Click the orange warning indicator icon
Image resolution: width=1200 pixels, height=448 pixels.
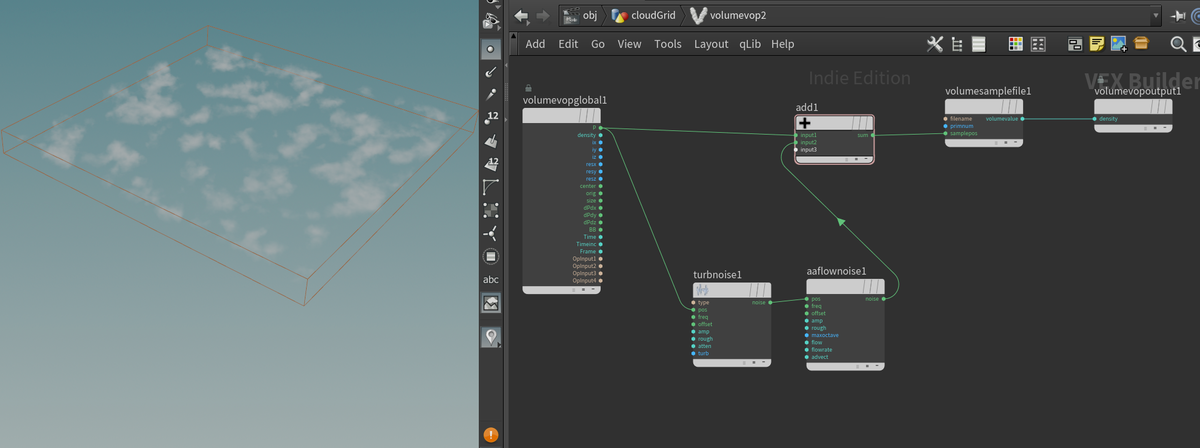[x=490, y=435]
